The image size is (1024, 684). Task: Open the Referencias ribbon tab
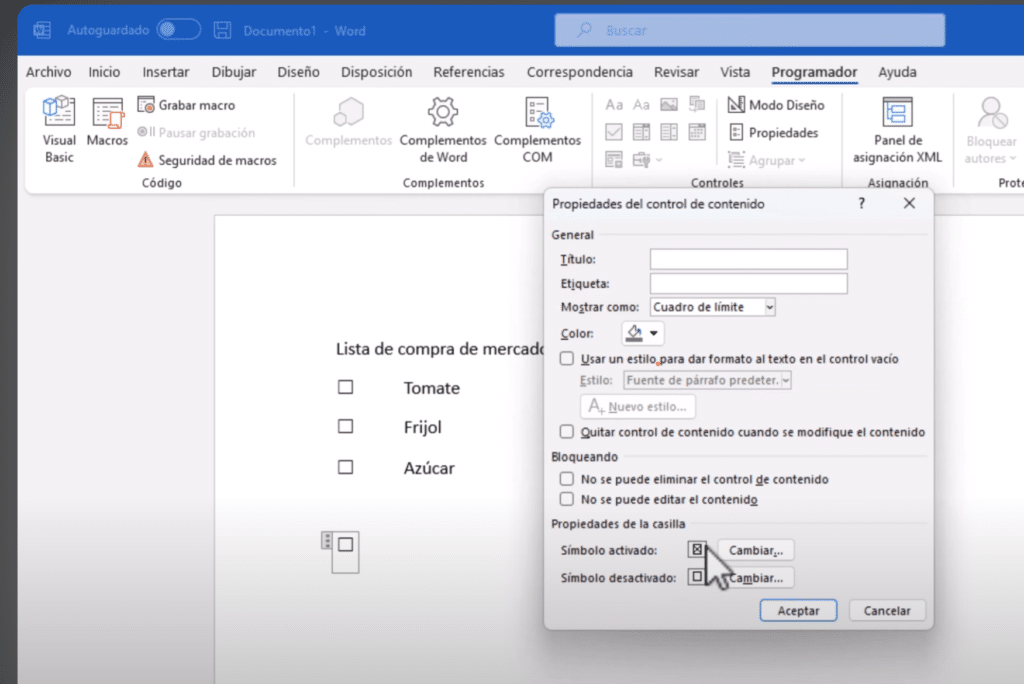[468, 72]
